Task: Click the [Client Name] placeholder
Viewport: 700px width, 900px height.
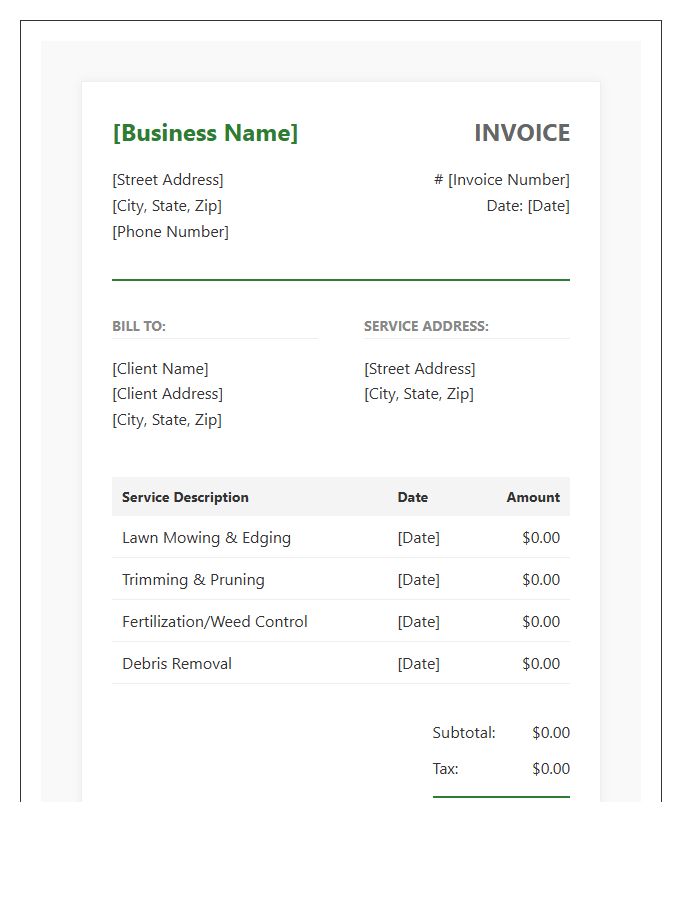Action: coord(160,368)
